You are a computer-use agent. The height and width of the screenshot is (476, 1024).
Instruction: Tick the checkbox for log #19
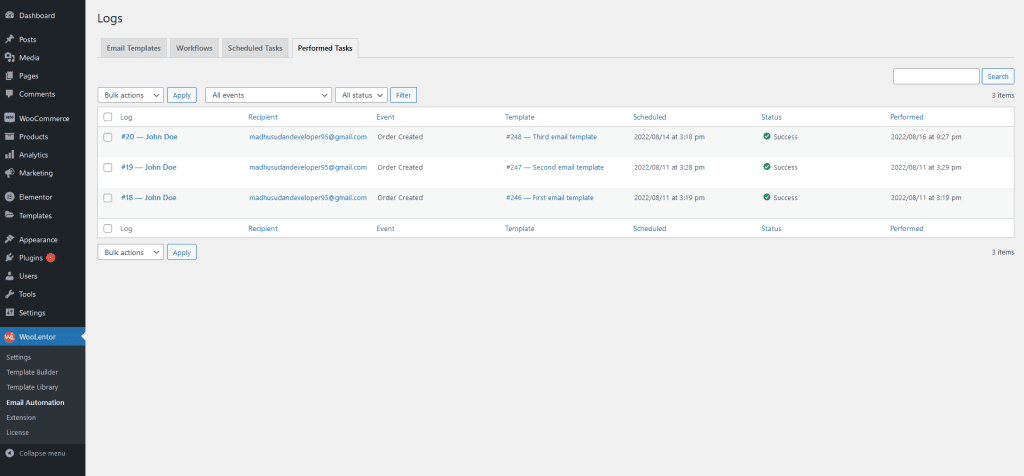tap(108, 167)
